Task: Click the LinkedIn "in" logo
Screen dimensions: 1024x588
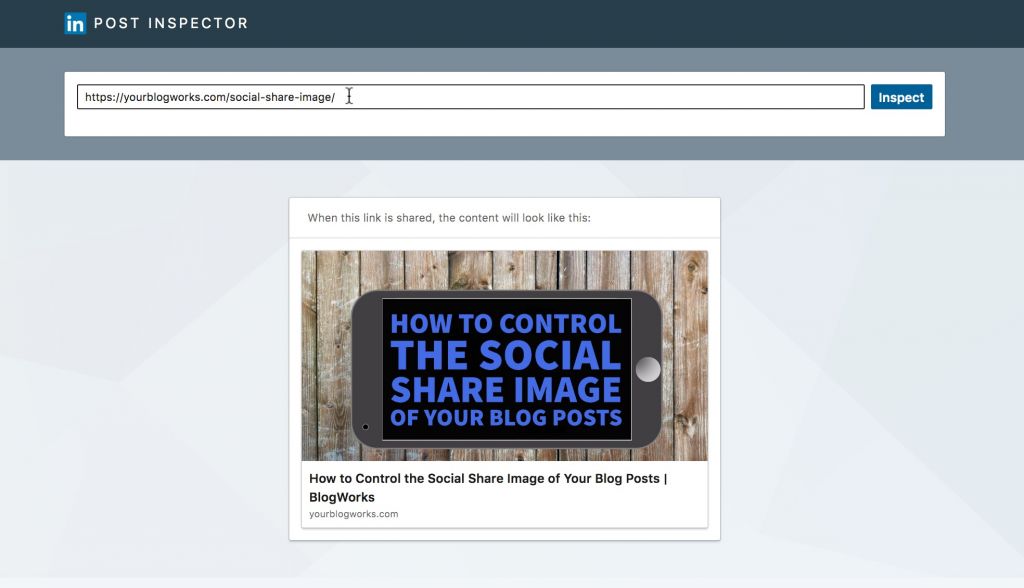Action: point(75,23)
